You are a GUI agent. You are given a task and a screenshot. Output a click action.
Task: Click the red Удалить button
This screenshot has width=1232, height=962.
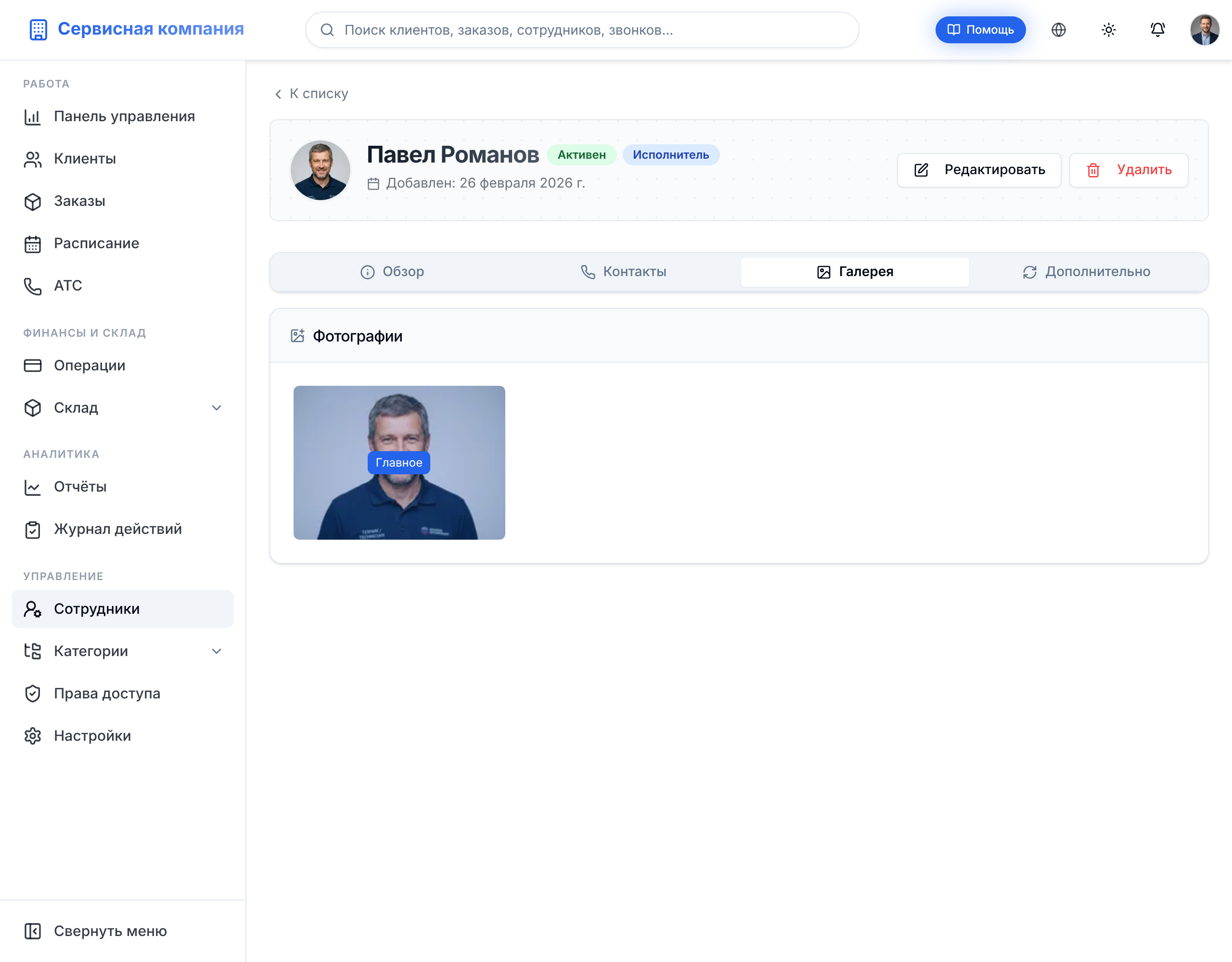[x=1128, y=170]
